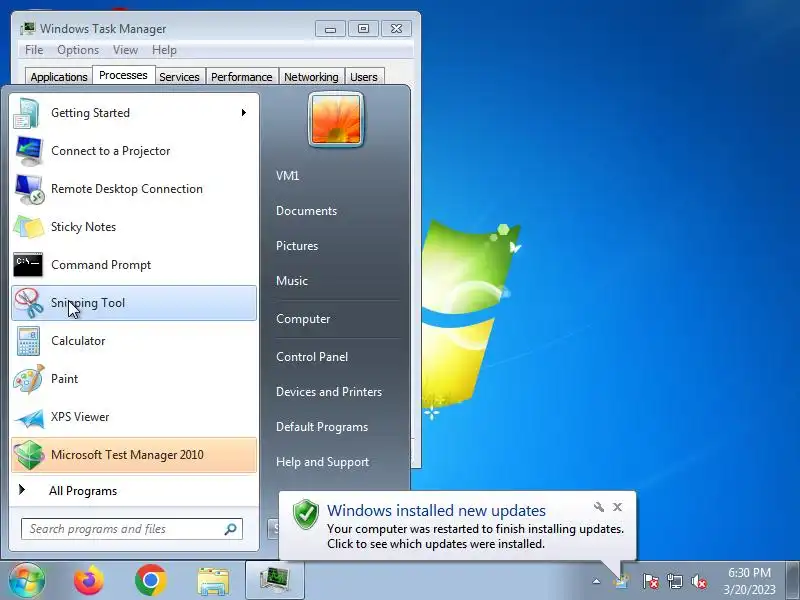The image size is (800, 600).
Task: Click the taskbar clock showing 6:30 PM
Action: [x=749, y=581]
